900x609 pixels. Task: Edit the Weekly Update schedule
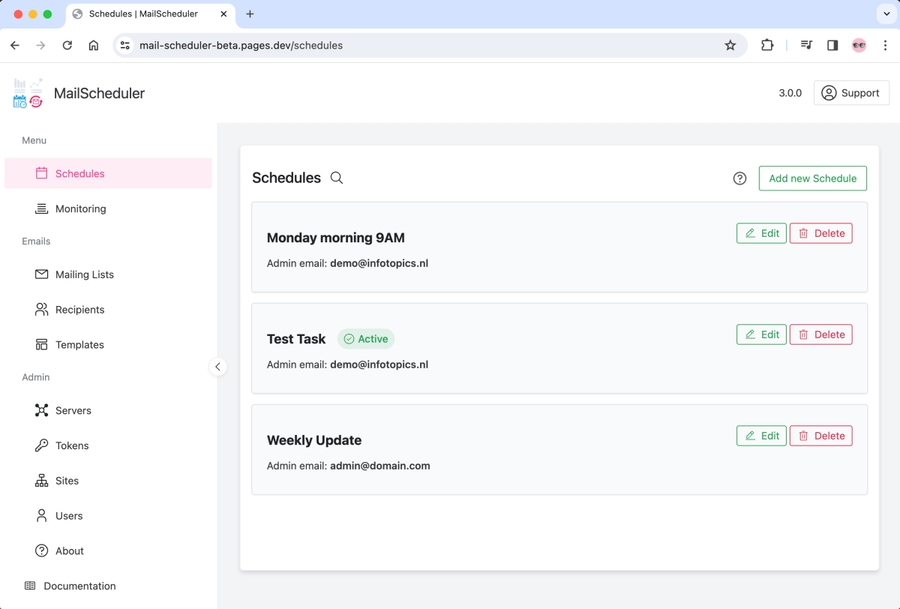coord(761,435)
